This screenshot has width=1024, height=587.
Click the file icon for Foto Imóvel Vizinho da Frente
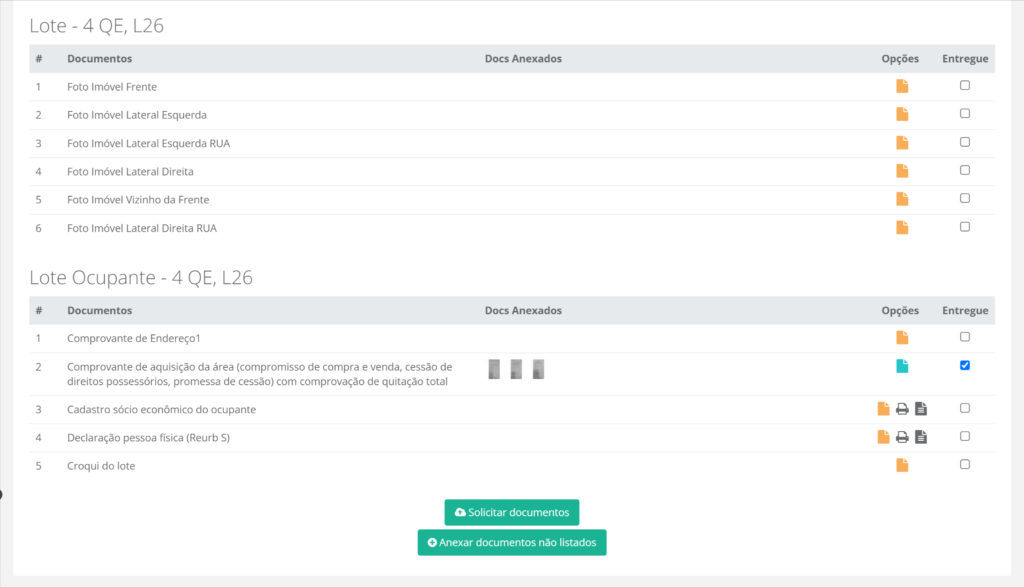point(902,199)
